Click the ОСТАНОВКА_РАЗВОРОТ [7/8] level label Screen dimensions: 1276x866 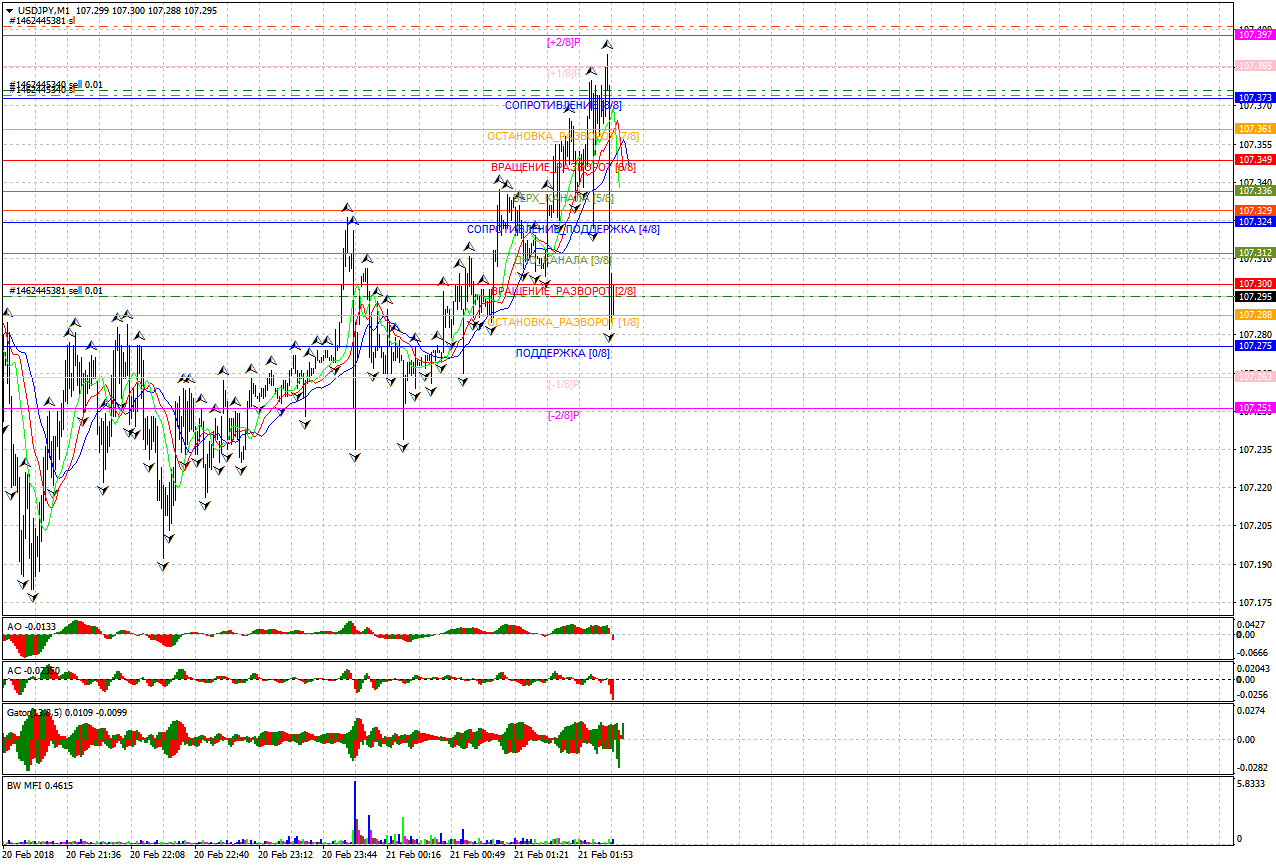pos(563,136)
